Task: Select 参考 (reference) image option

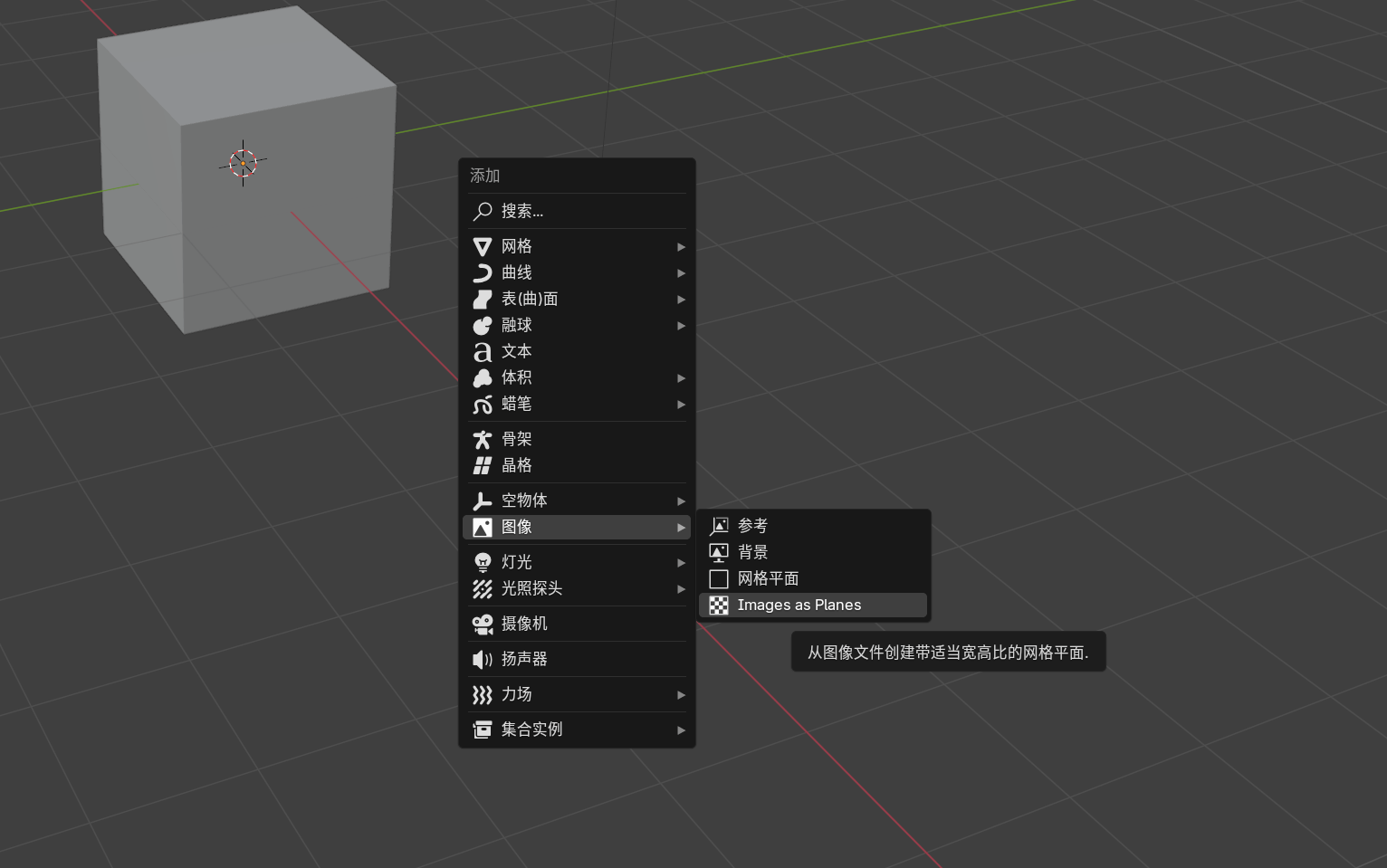Action: [752, 526]
